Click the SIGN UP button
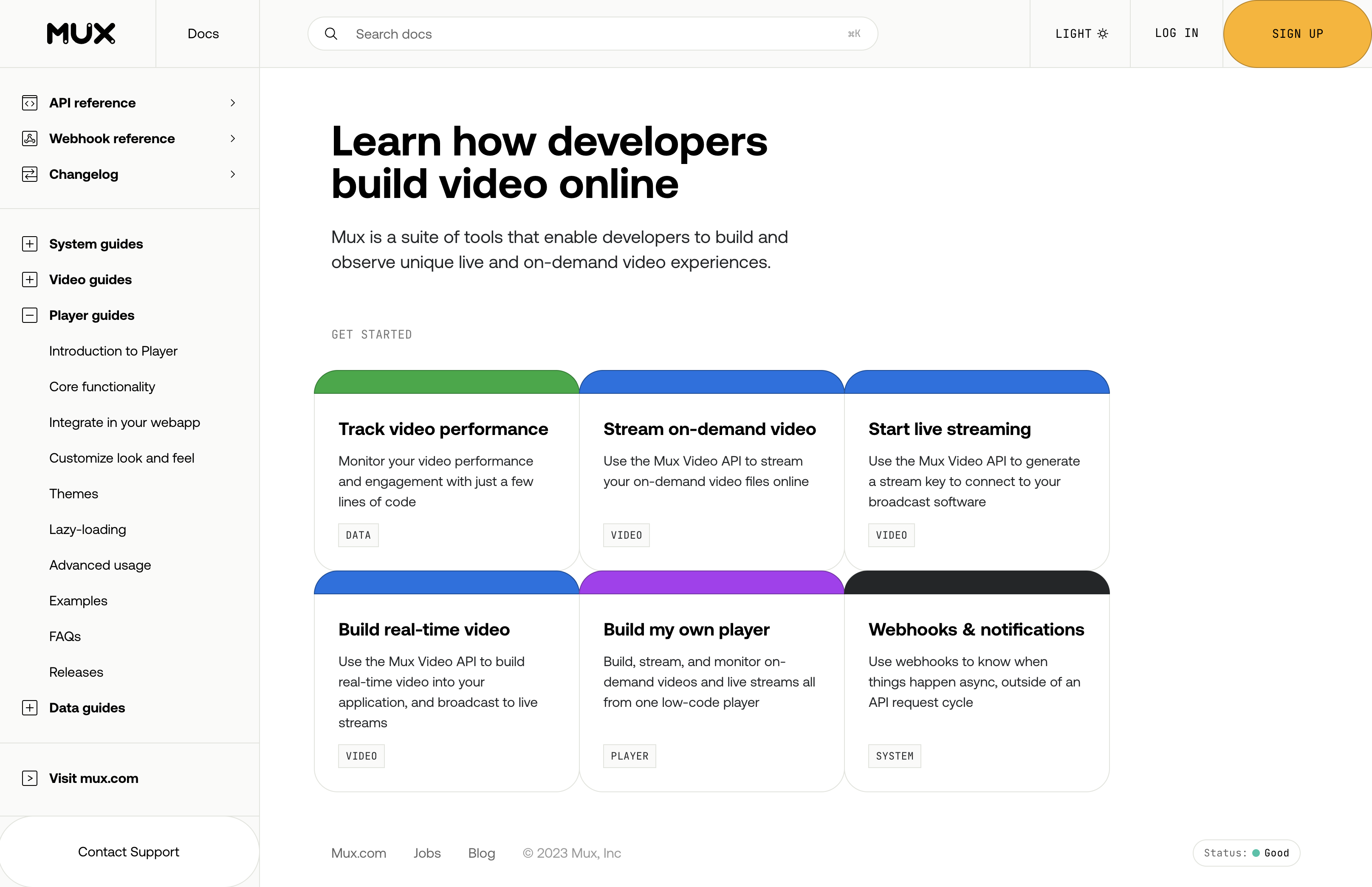The width and height of the screenshot is (1372, 887). [x=1297, y=34]
